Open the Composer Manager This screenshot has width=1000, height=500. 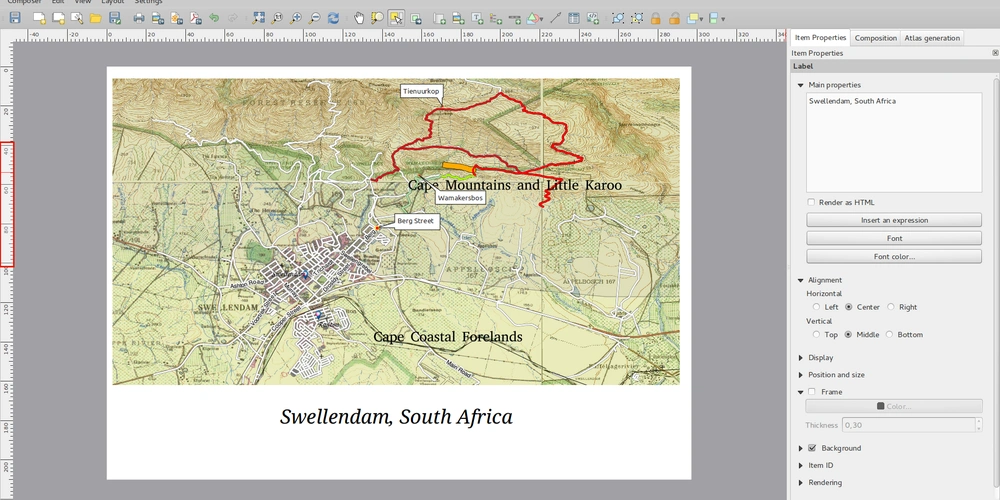[77, 18]
